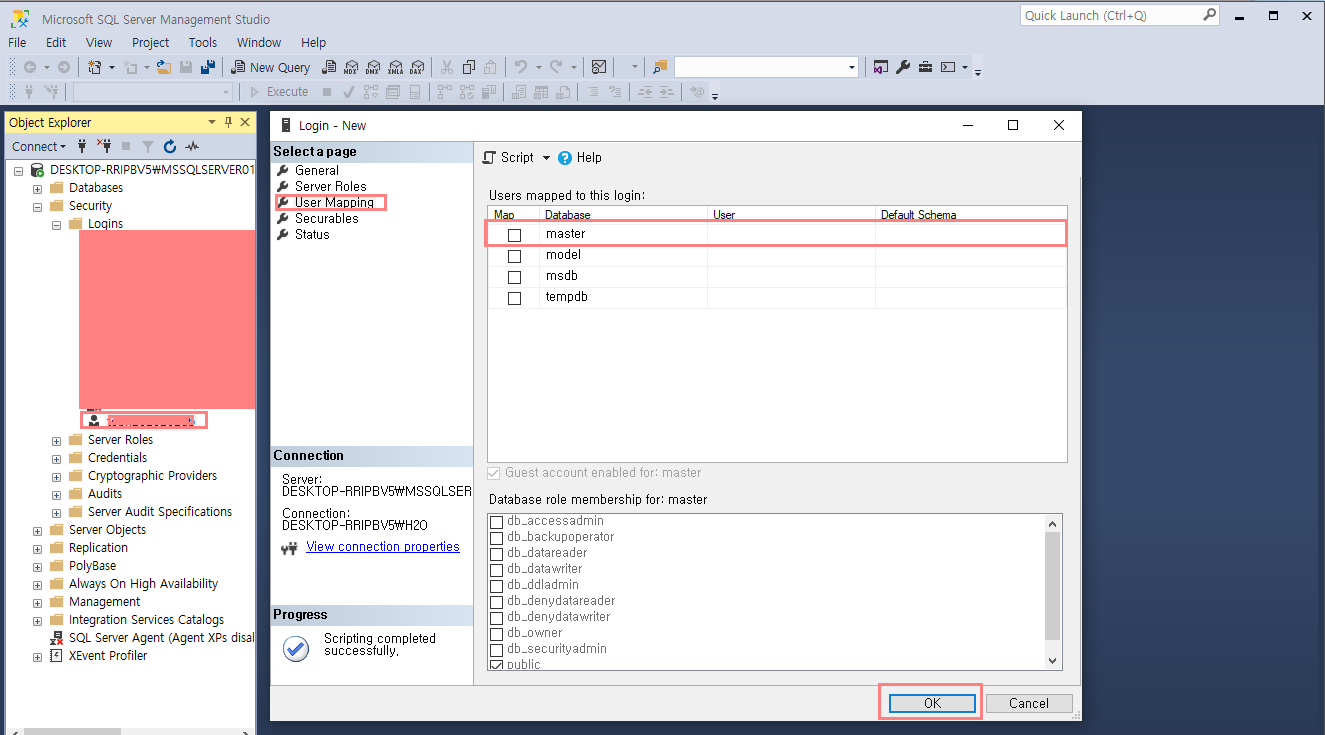
Task: Click the Toolbox briefcase icon
Action: pos(925,67)
